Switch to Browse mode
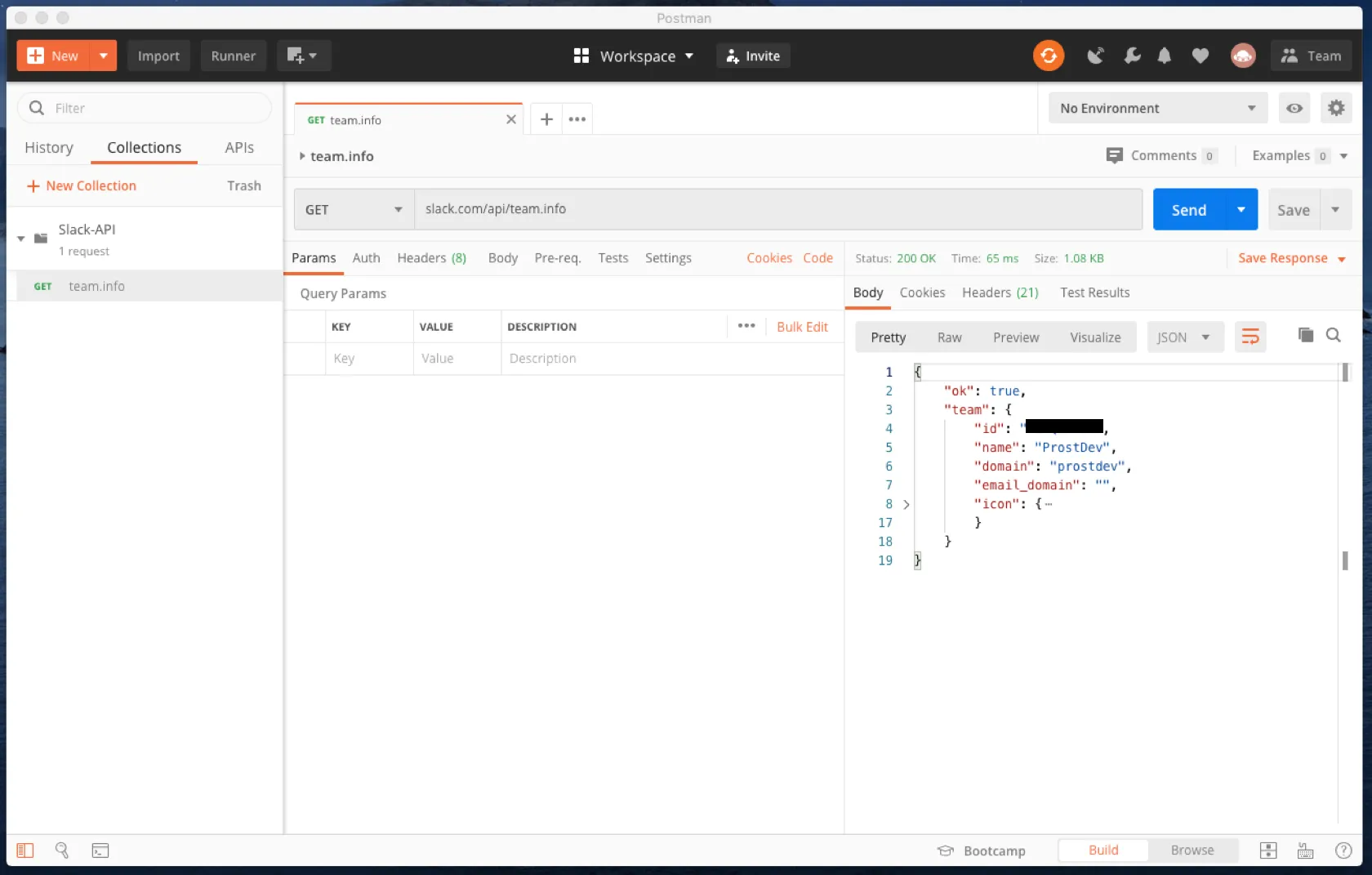 (1192, 850)
